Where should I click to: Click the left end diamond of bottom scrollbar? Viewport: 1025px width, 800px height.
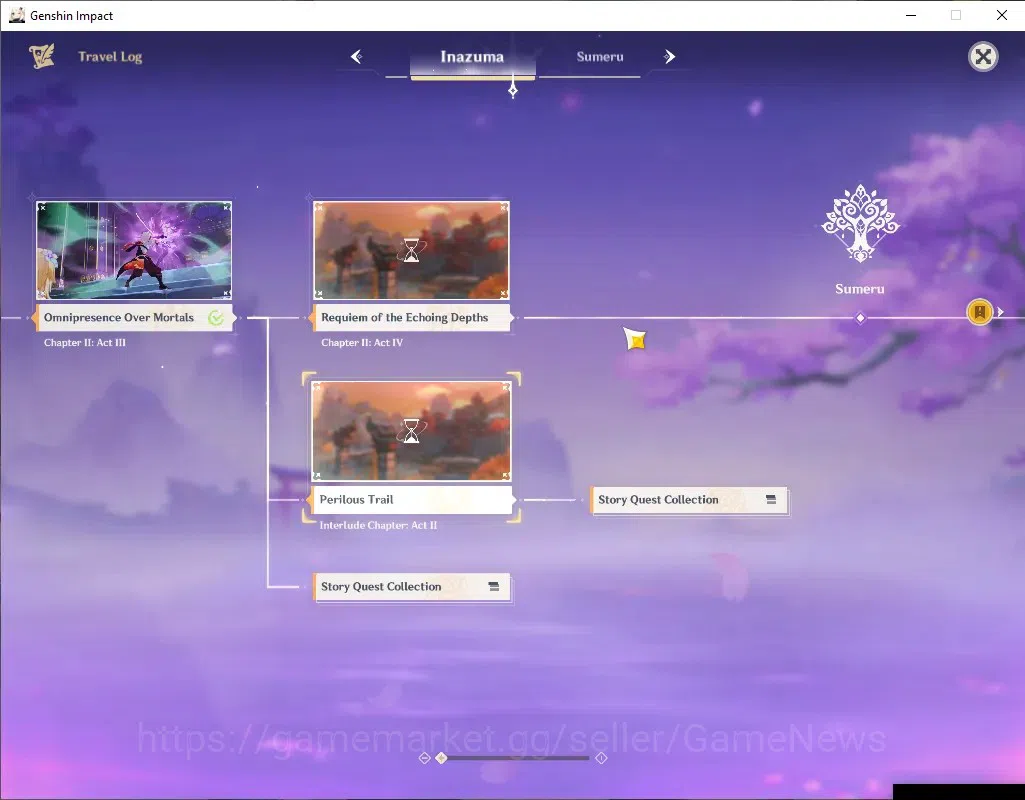424,758
